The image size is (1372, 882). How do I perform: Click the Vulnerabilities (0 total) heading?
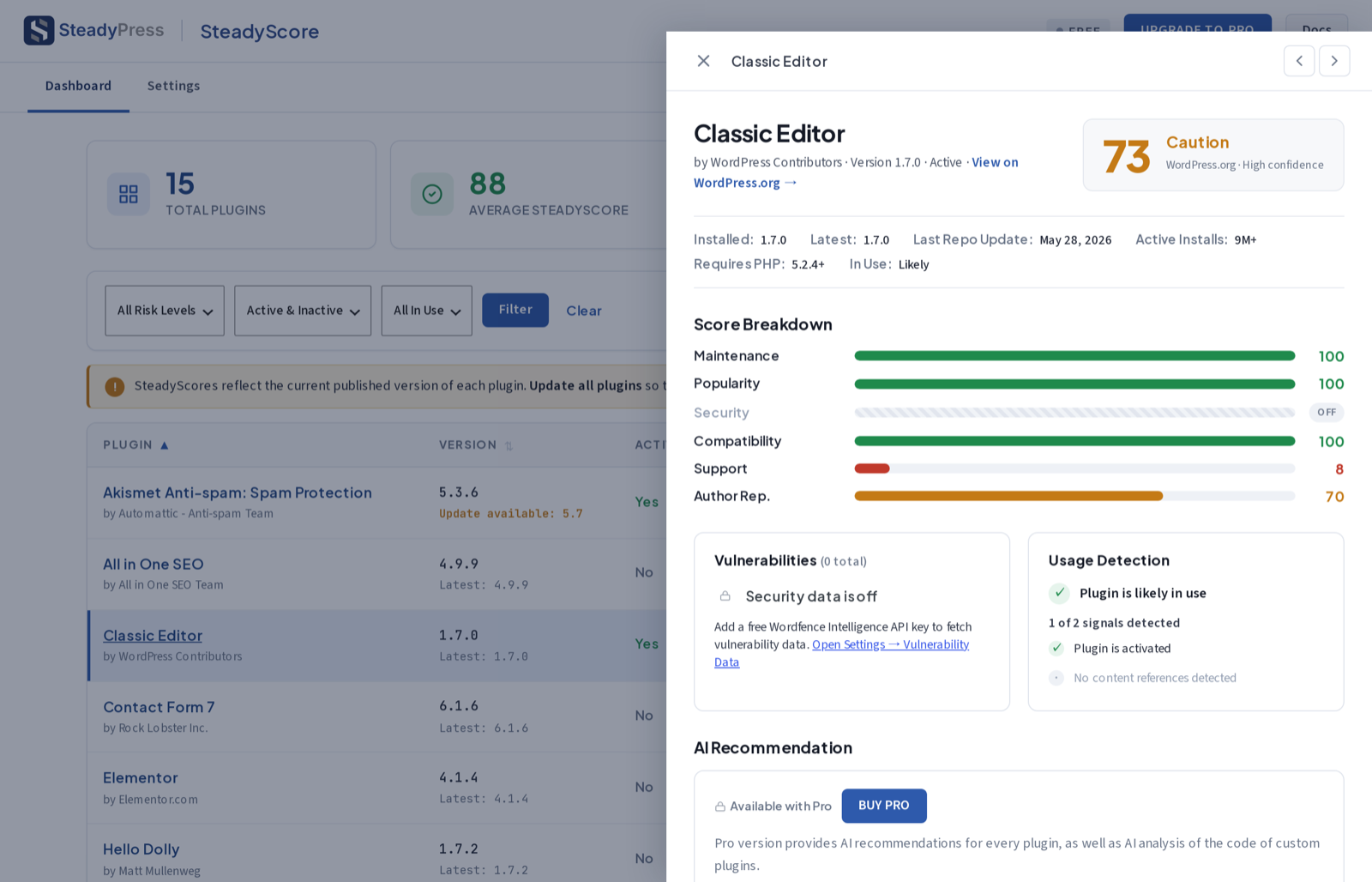[791, 560]
